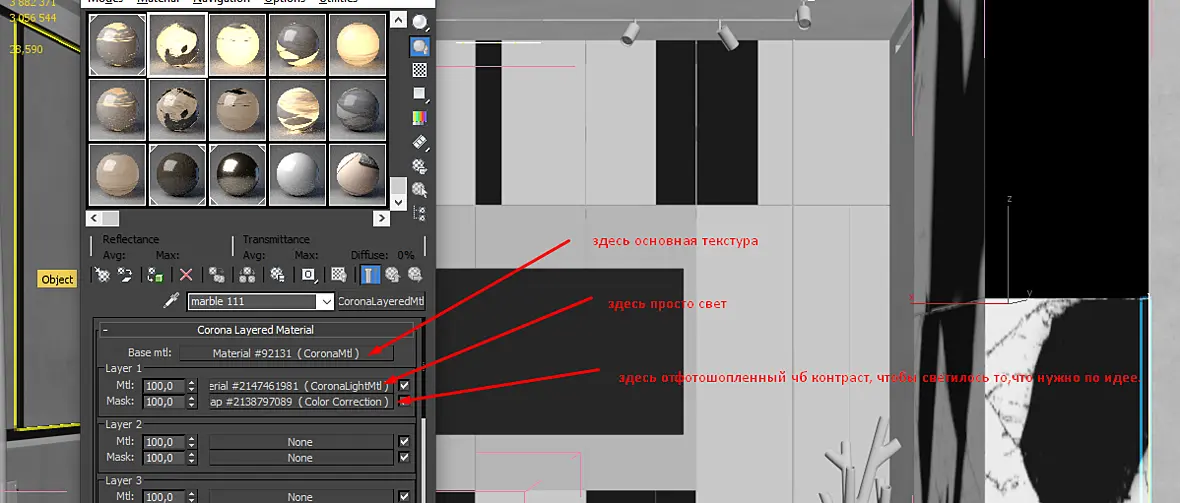The height and width of the screenshot is (503, 1180).
Task: Open Base mtl Material #92131 CoronaMtl
Action: 286,352
